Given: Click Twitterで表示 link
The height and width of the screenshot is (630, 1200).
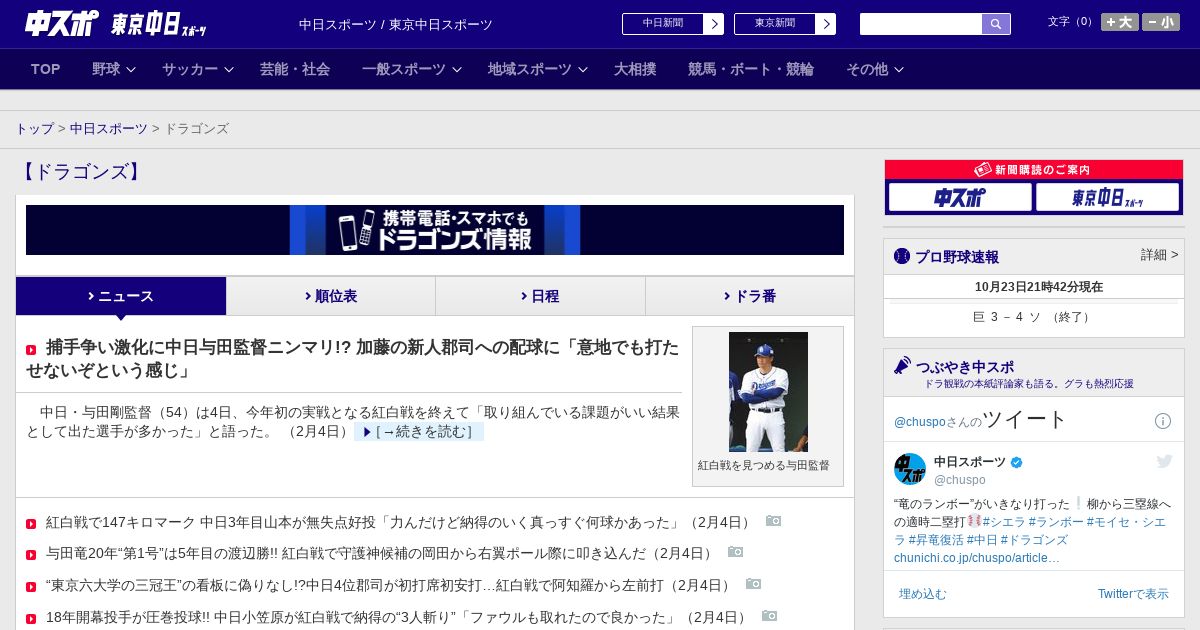Looking at the screenshot, I should pos(1133,594).
